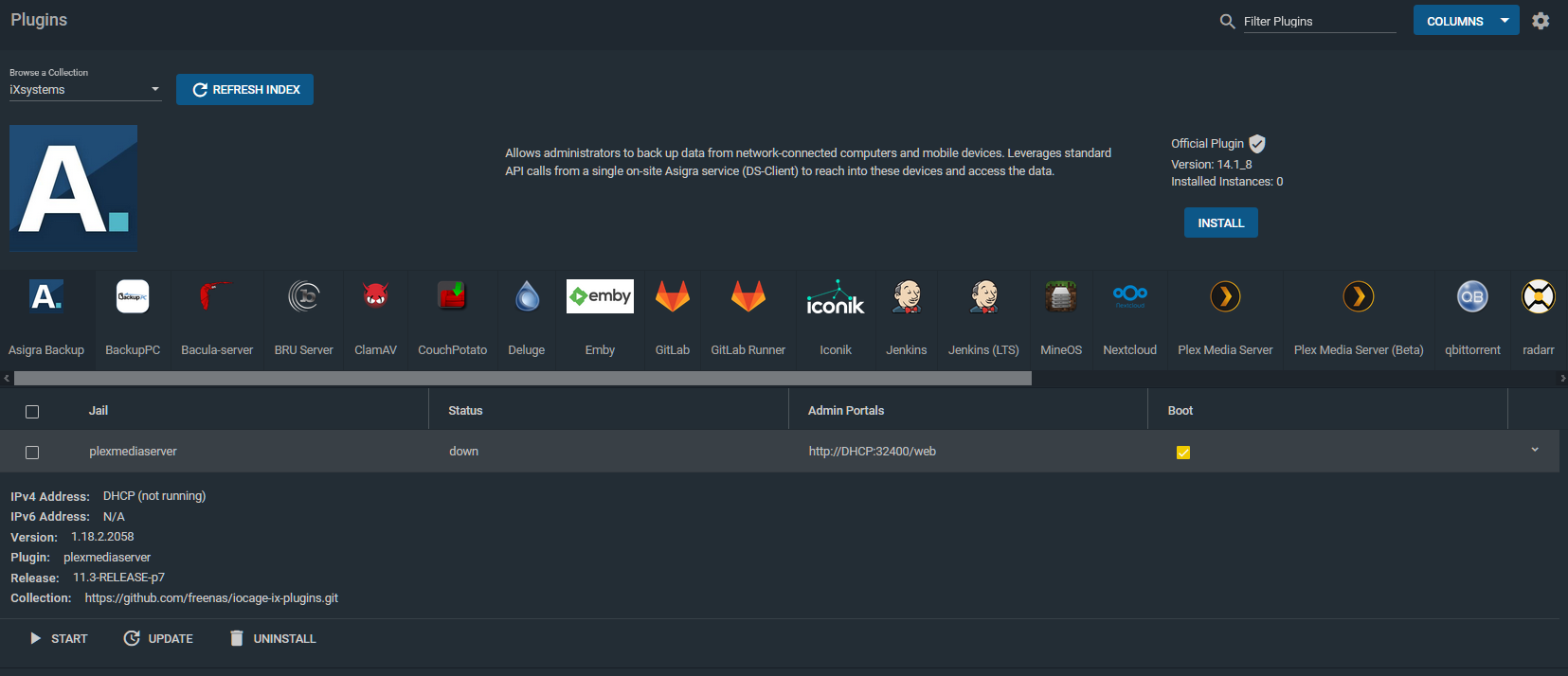Click the iocage-ix-plugins.git collection URL
1568x676 pixels.
[x=211, y=598]
